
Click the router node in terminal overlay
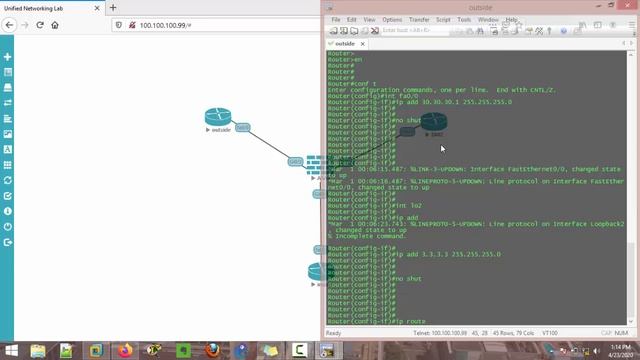click(x=434, y=122)
